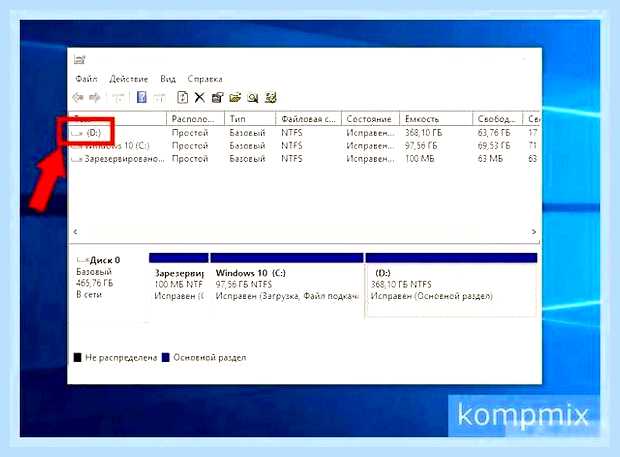The image size is (620, 457).
Task: Sort by the Емкость column header
Action: (x=436, y=119)
